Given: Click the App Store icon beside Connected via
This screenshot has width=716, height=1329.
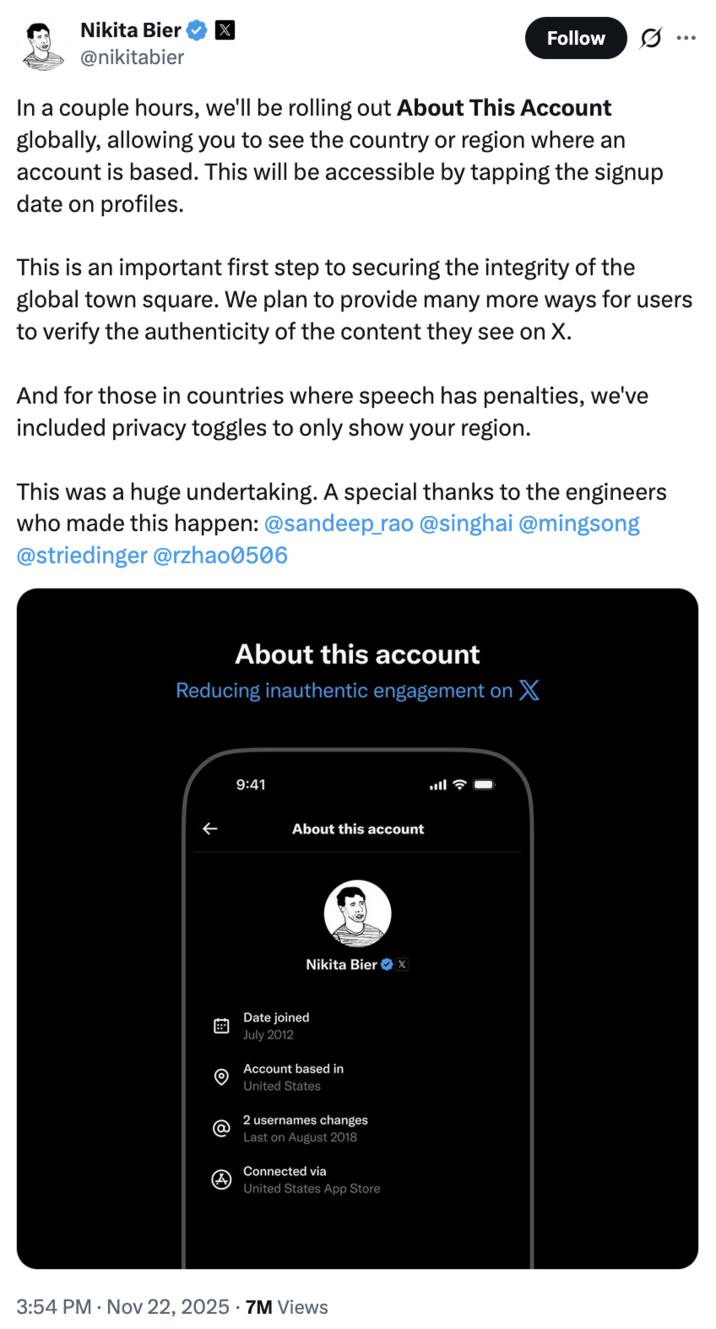Looking at the screenshot, I should (221, 1179).
